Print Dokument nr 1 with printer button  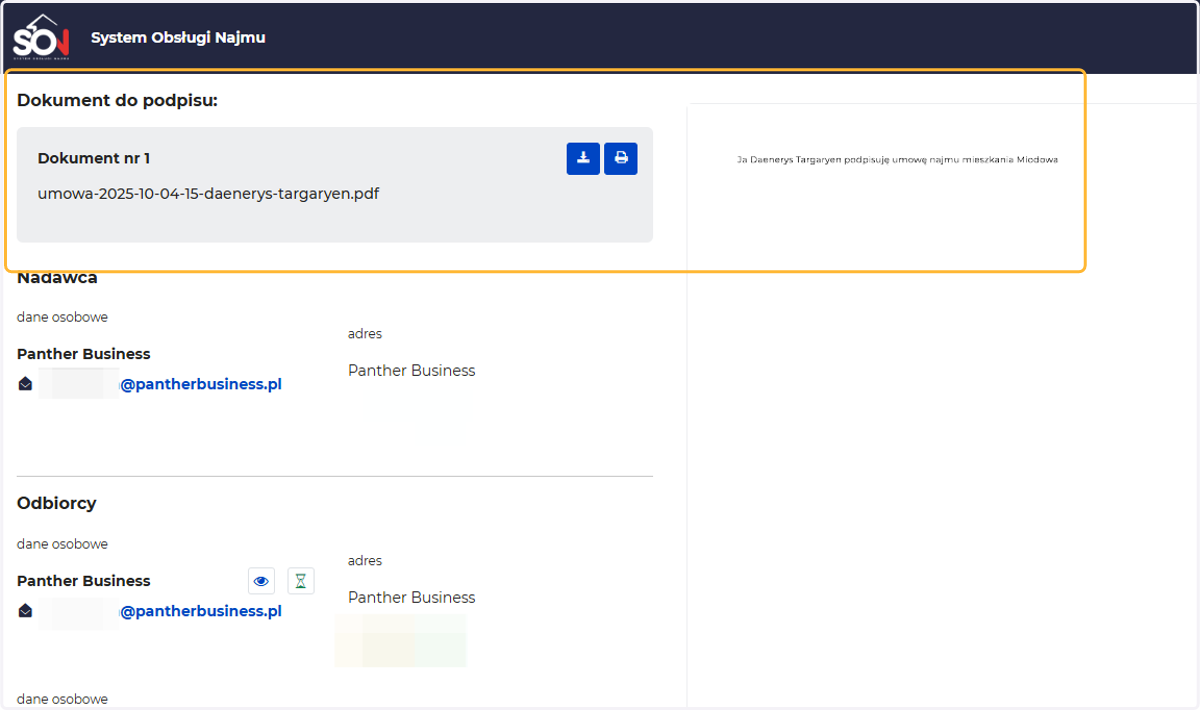621,158
